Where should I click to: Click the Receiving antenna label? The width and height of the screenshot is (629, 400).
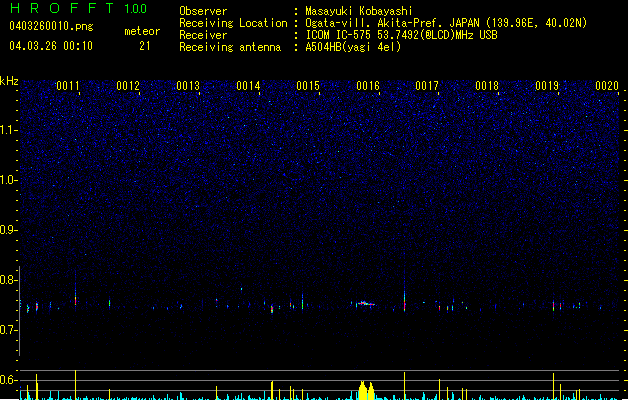[x=230, y=47]
